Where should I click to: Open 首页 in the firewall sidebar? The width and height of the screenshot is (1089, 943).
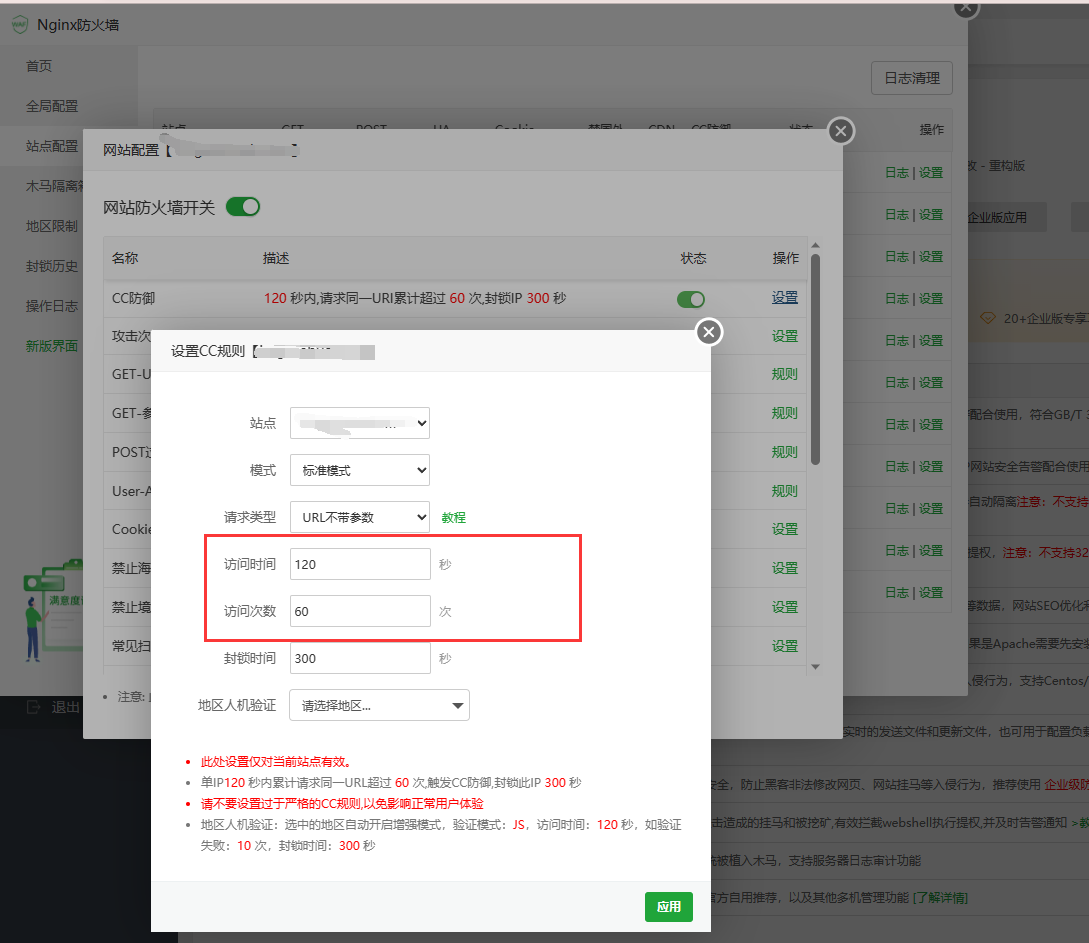tap(39, 66)
